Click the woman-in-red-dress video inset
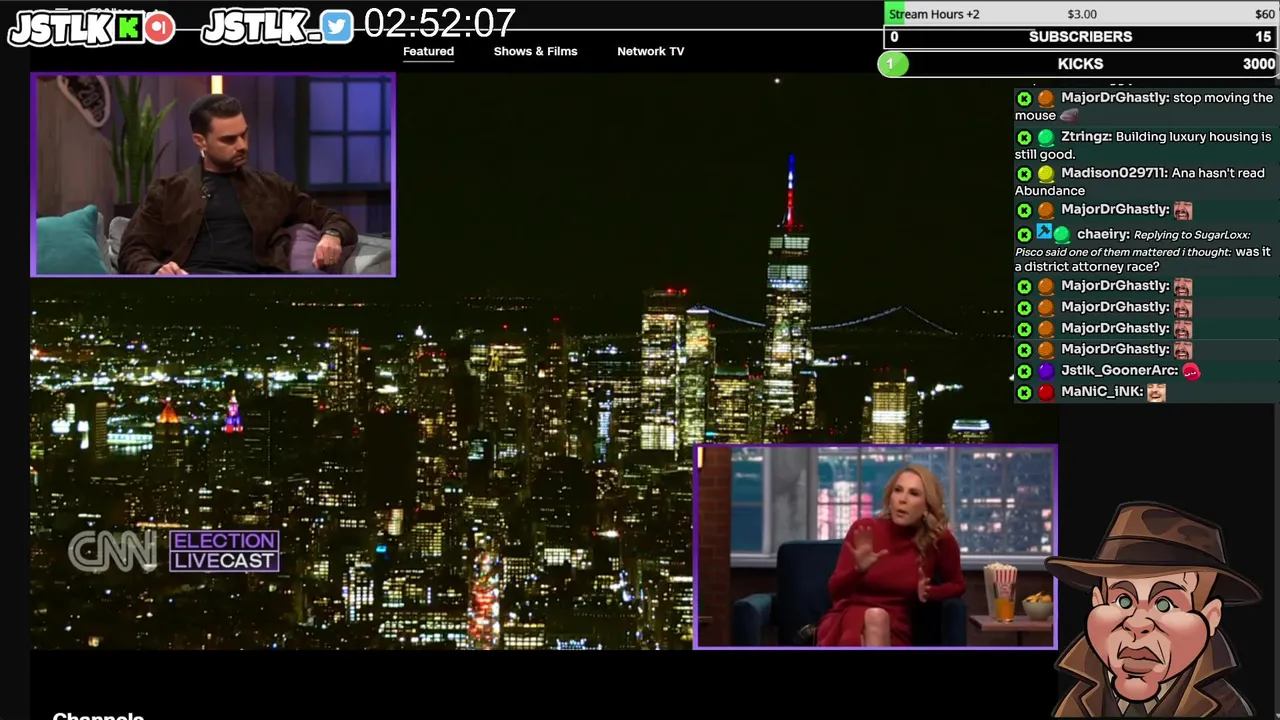 pos(875,547)
